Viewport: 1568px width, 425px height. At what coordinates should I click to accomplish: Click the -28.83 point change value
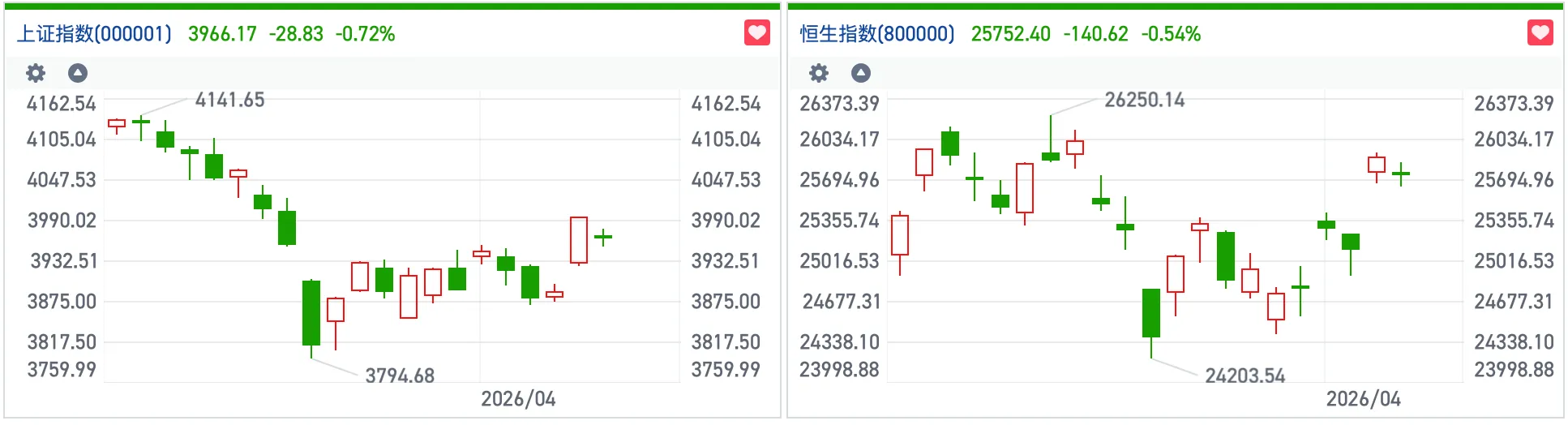click(296, 34)
